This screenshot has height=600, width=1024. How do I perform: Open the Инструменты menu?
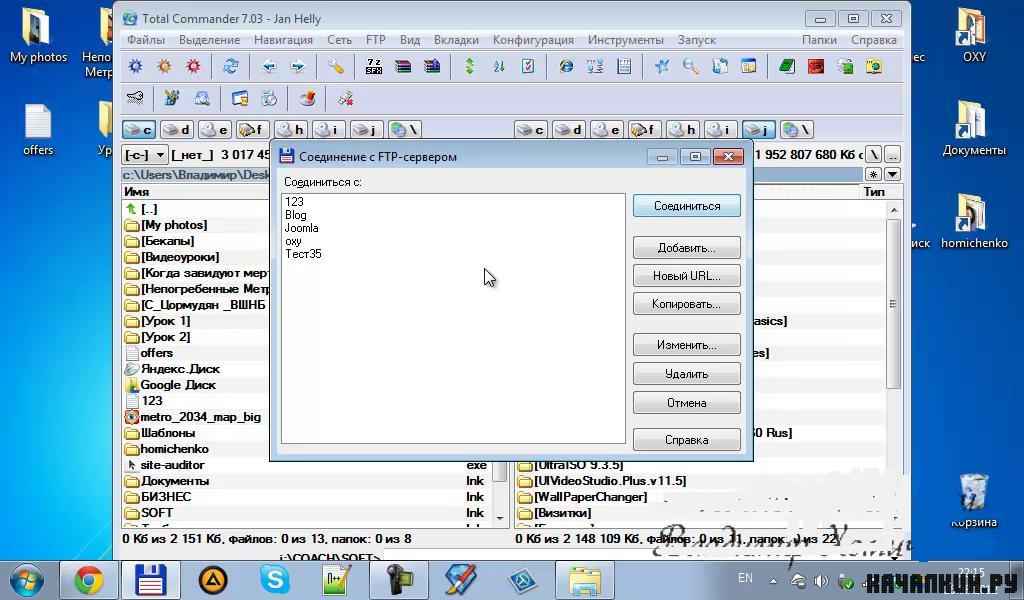(x=626, y=40)
